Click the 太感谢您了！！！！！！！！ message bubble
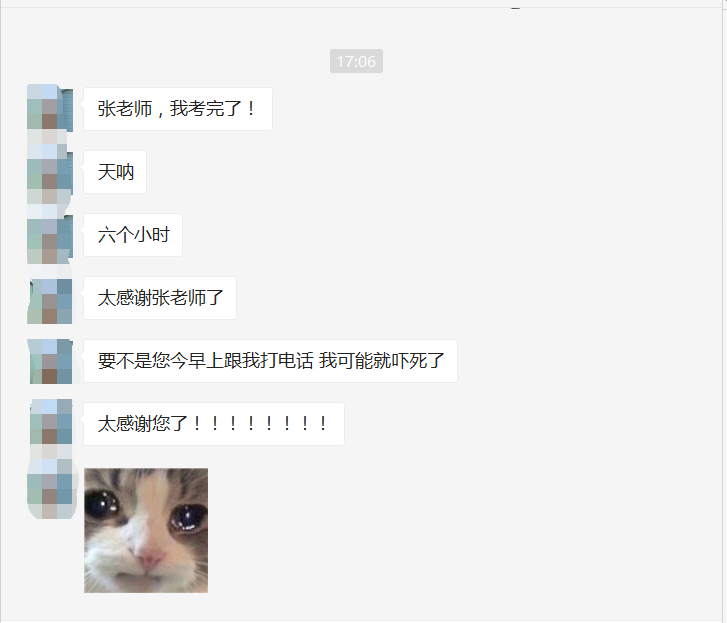The height and width of the screenshot is (623, 727). click(x=214, y=424)
